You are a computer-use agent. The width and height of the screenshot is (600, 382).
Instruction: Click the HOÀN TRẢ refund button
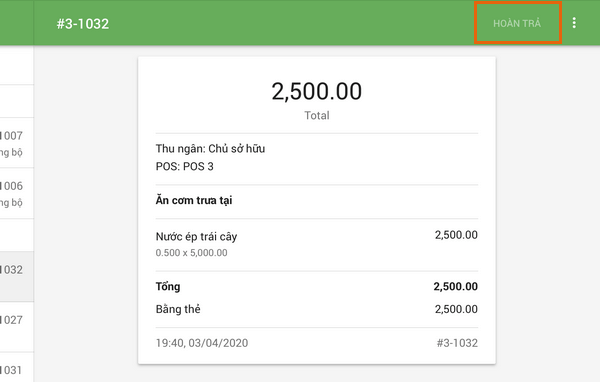pos(517,23)
